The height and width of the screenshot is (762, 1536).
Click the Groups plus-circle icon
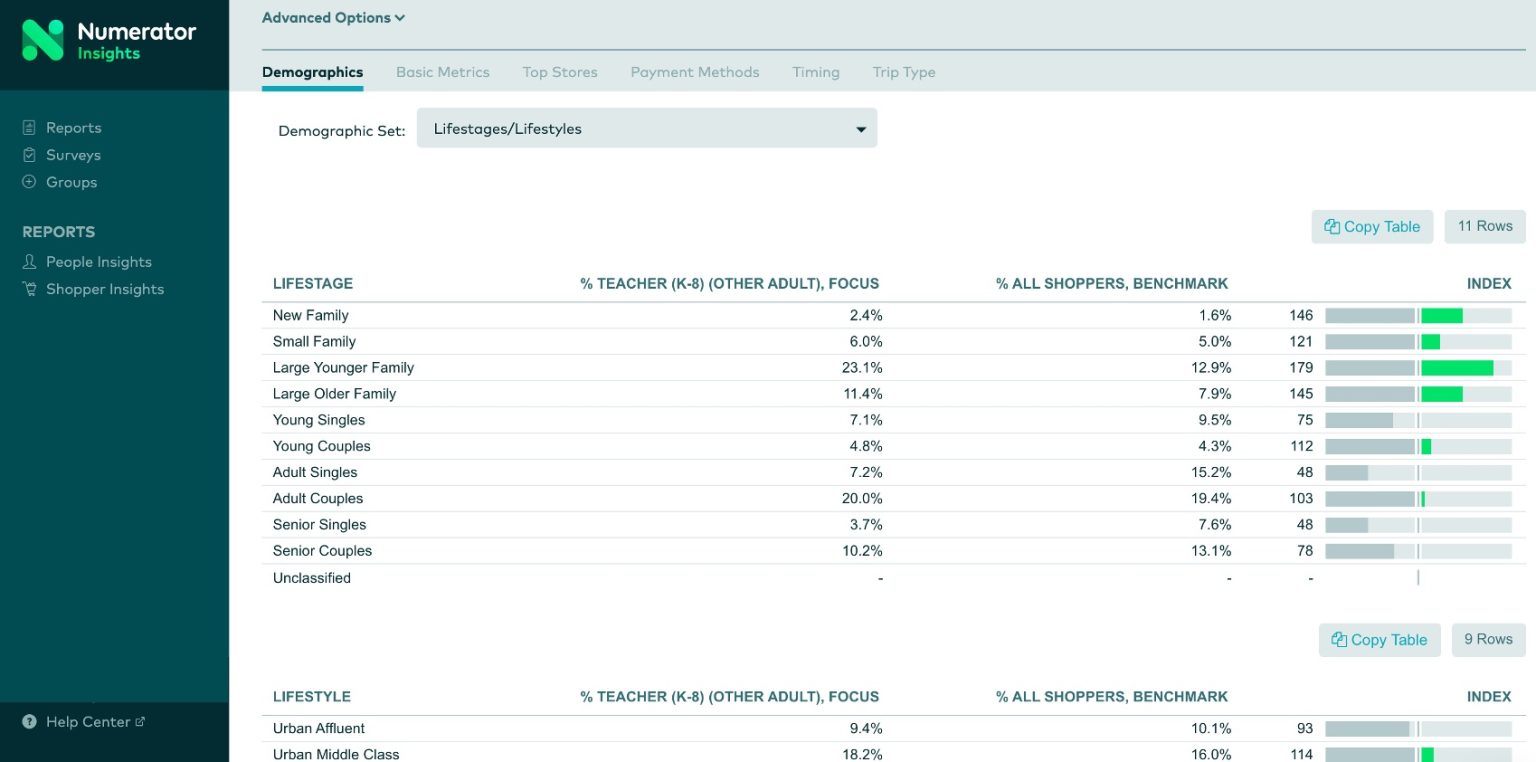pyautogui.click(x=29, y=182)
